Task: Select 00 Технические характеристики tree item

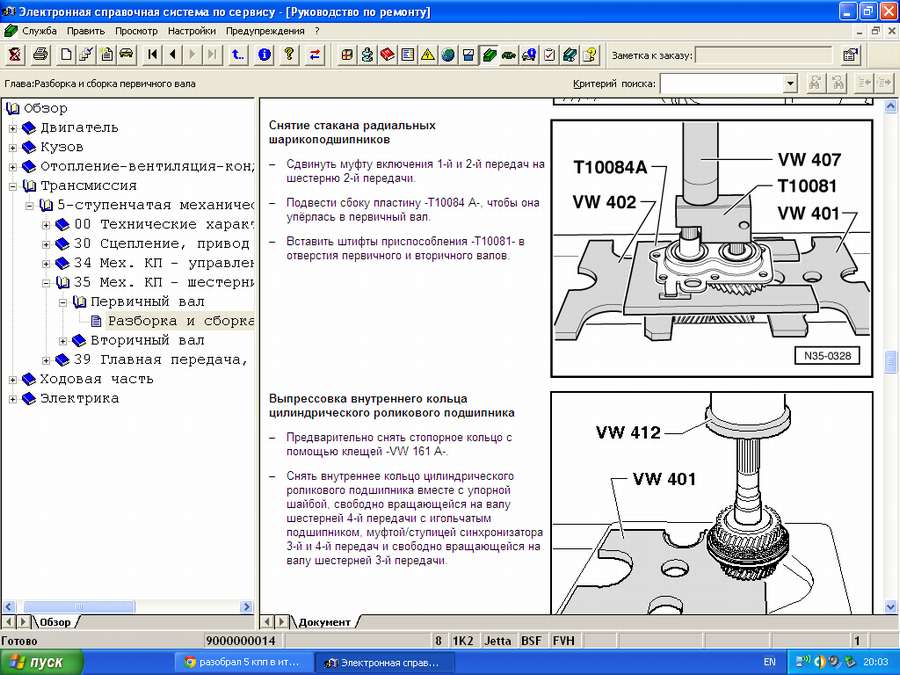Action: [x=164, y=224]
